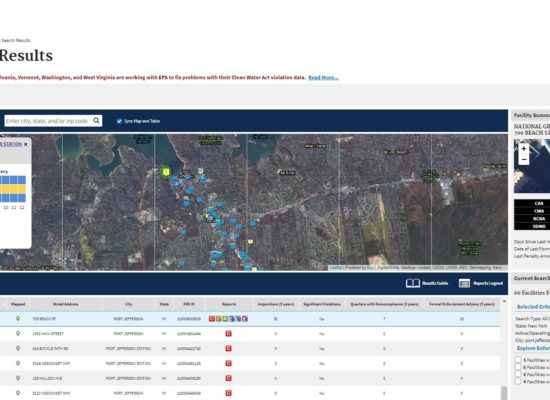The width and height of the screenshot is (550, 400).
Task: Select the CAA bar in Facility Summary
Action: [x=532, y=204]
